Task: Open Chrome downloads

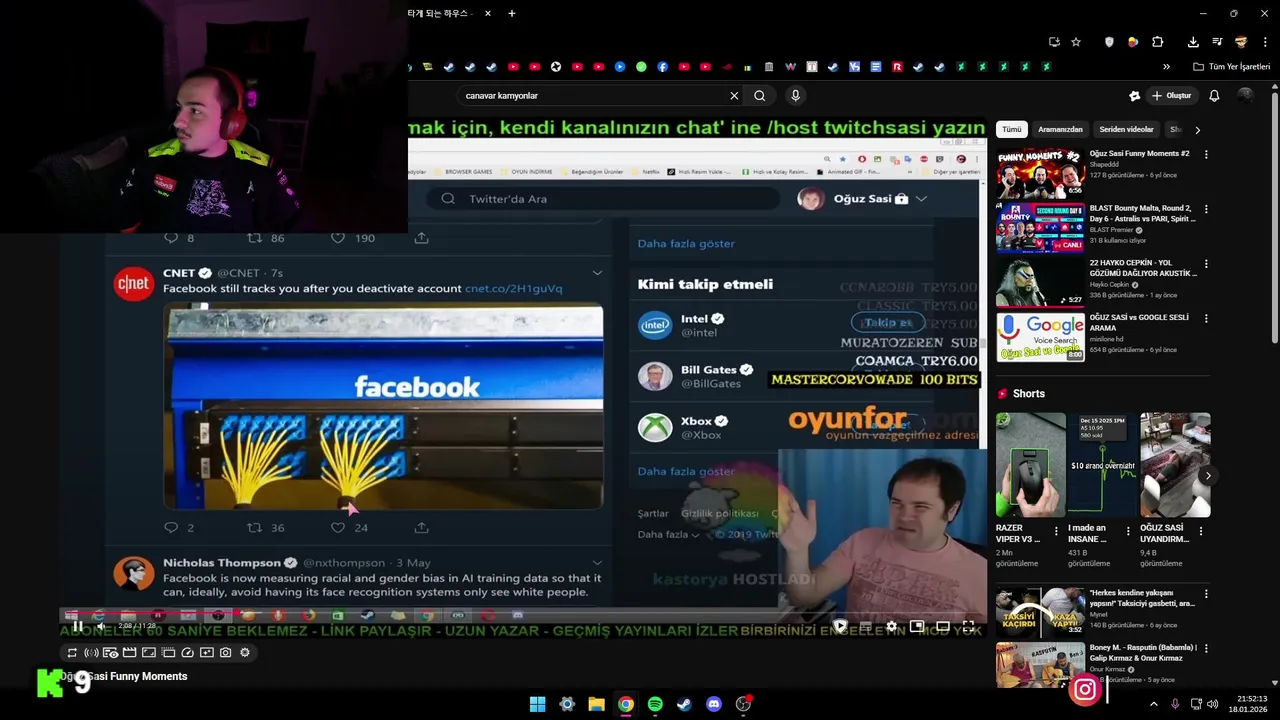Action: (1193, 42)
